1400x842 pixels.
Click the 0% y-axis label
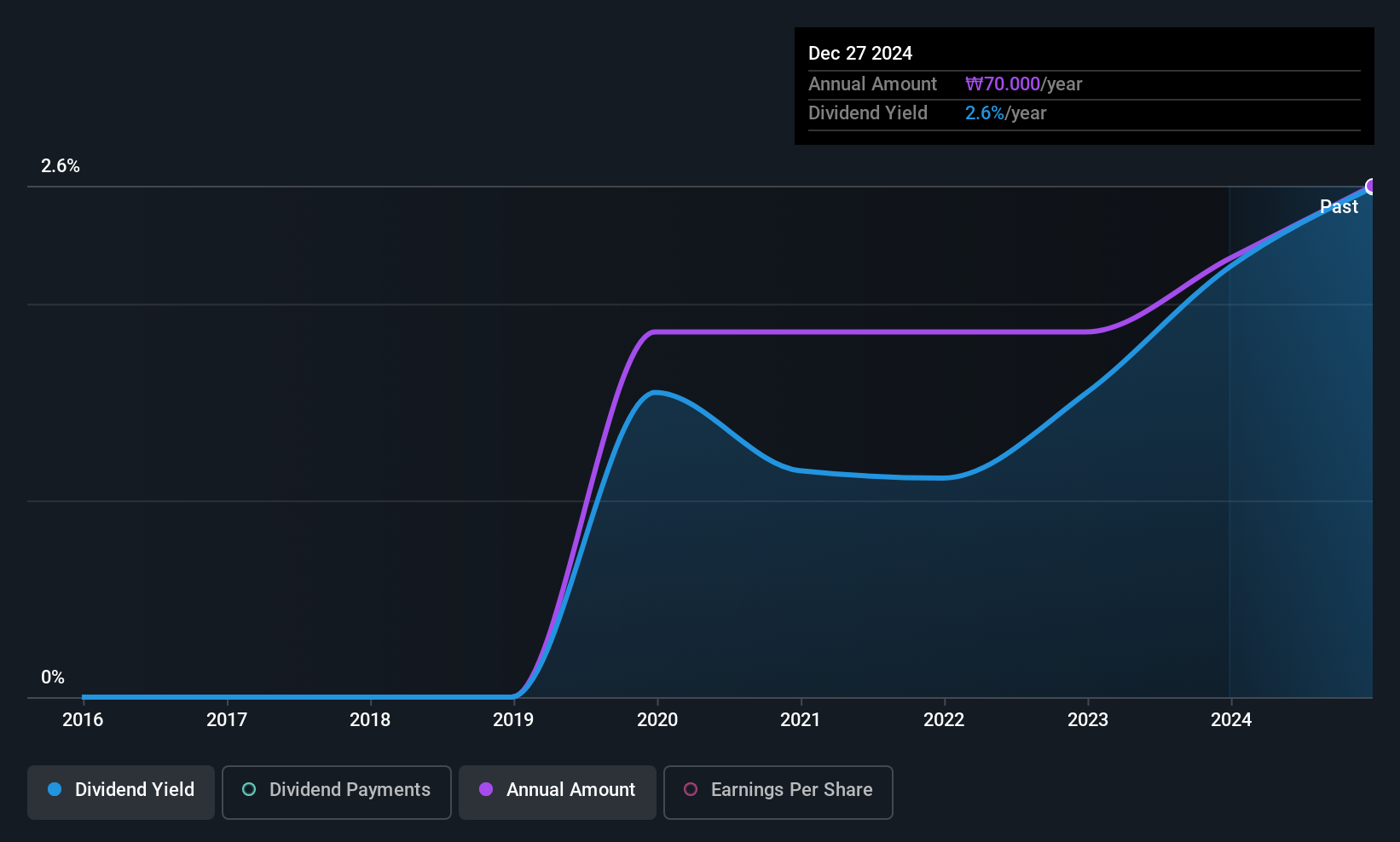(53, 678)
